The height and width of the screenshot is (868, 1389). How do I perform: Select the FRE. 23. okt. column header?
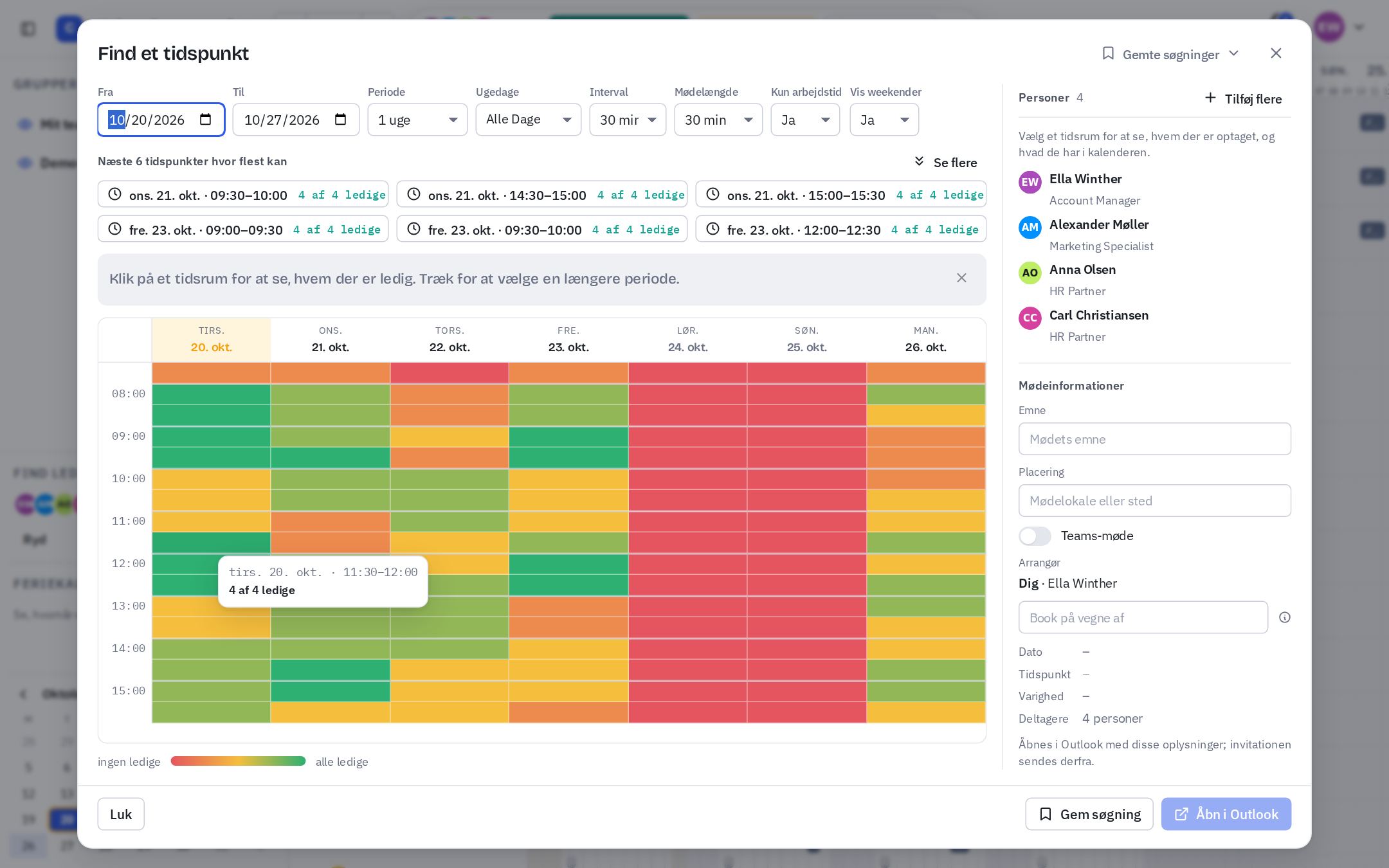[568, 339]
